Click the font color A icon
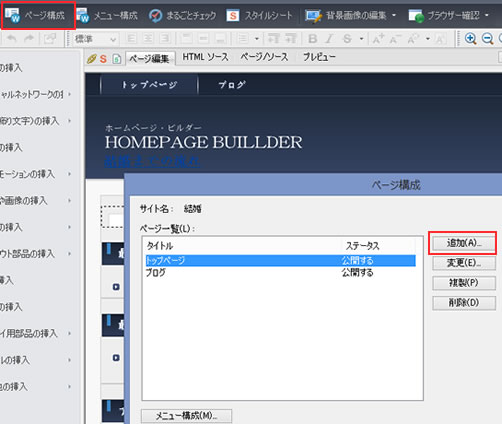 coord(413,39)
